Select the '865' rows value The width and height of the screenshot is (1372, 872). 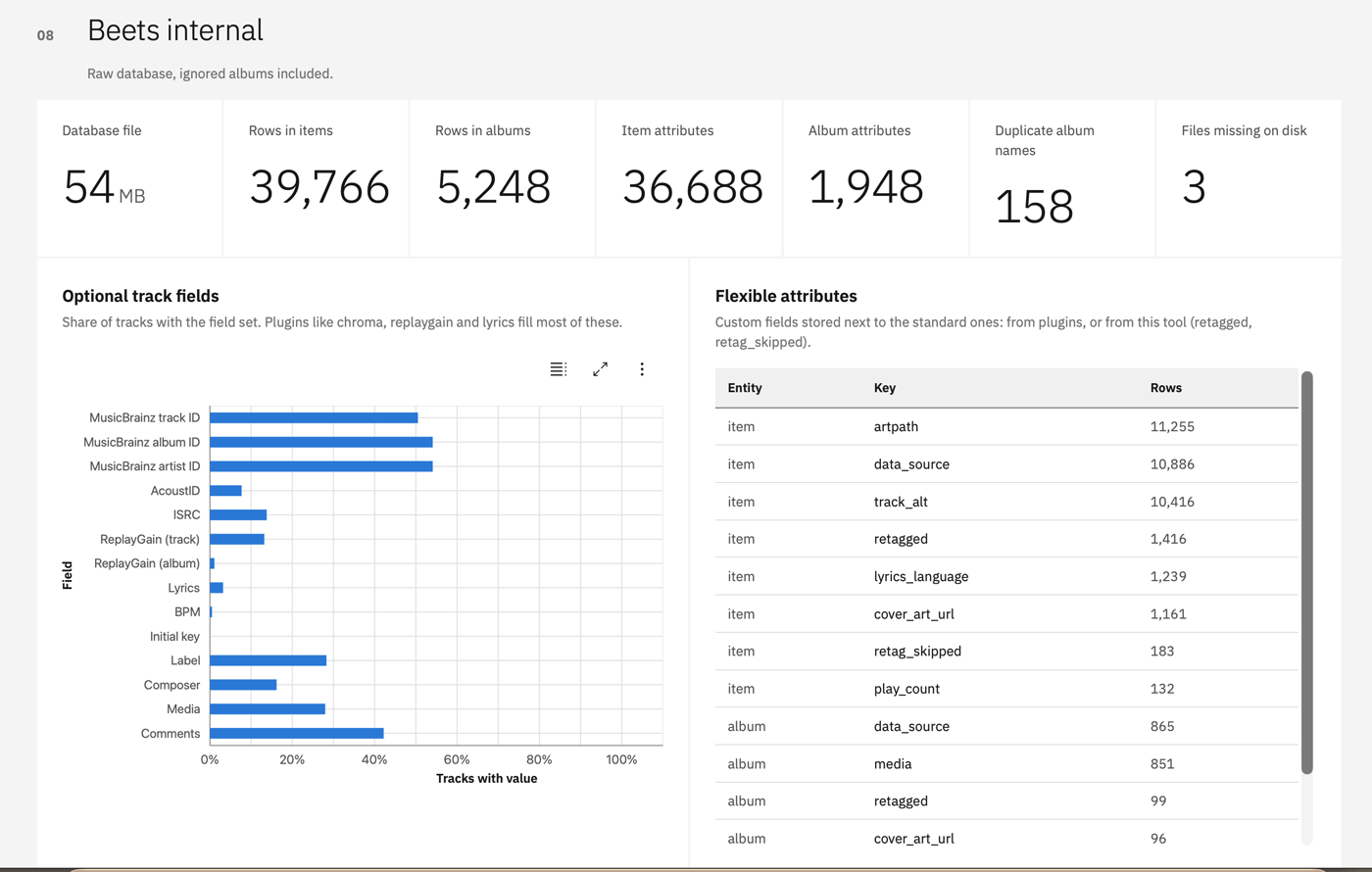tap(1162, 726)
